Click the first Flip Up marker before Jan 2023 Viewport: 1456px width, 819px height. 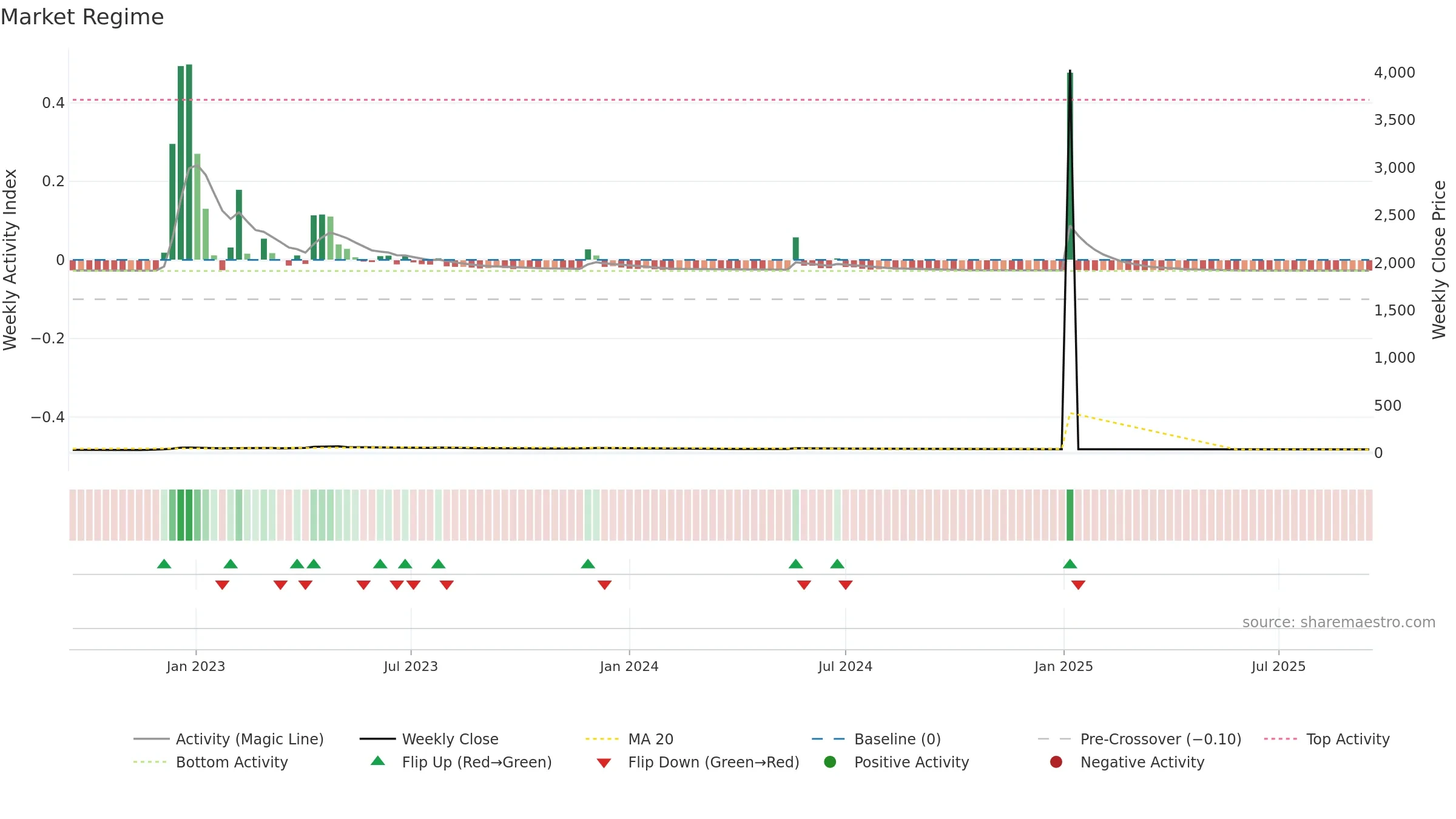point(164,564)
